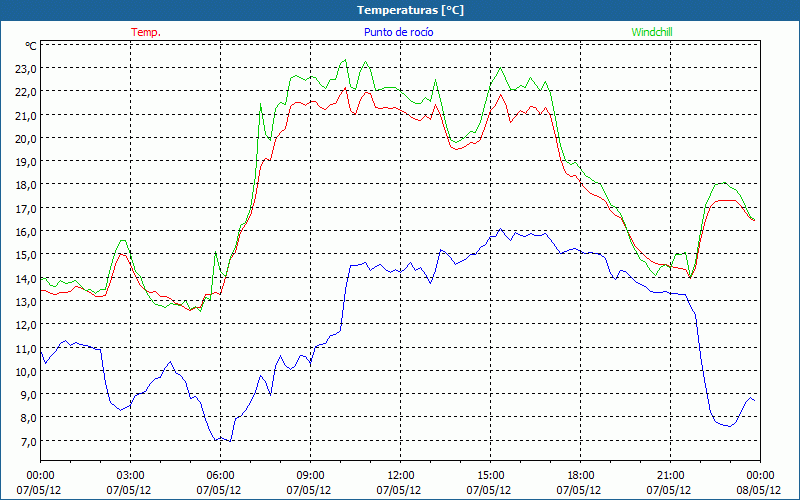Click the °C axis unit label
Viewport: 800px width, 500px height.
(x=31, y=46)
